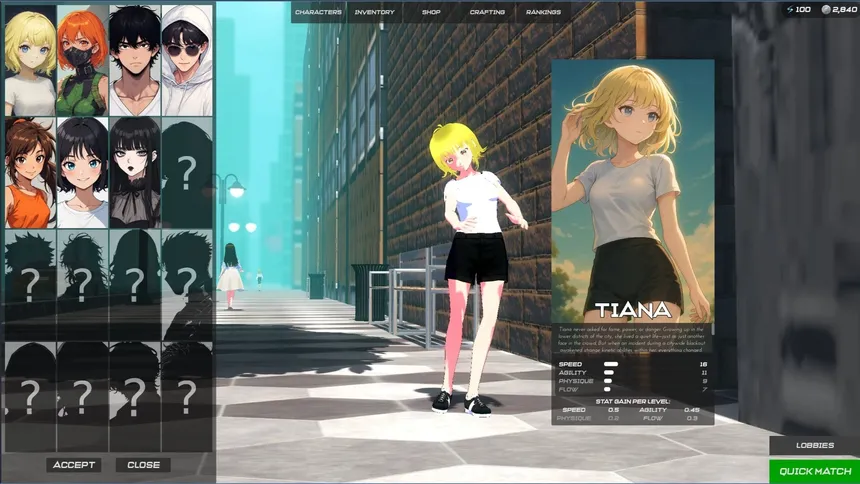Viewport: 860px width, 484px height.
Task: Select the white hoodie sunglasses character
Action: (186, 60)
